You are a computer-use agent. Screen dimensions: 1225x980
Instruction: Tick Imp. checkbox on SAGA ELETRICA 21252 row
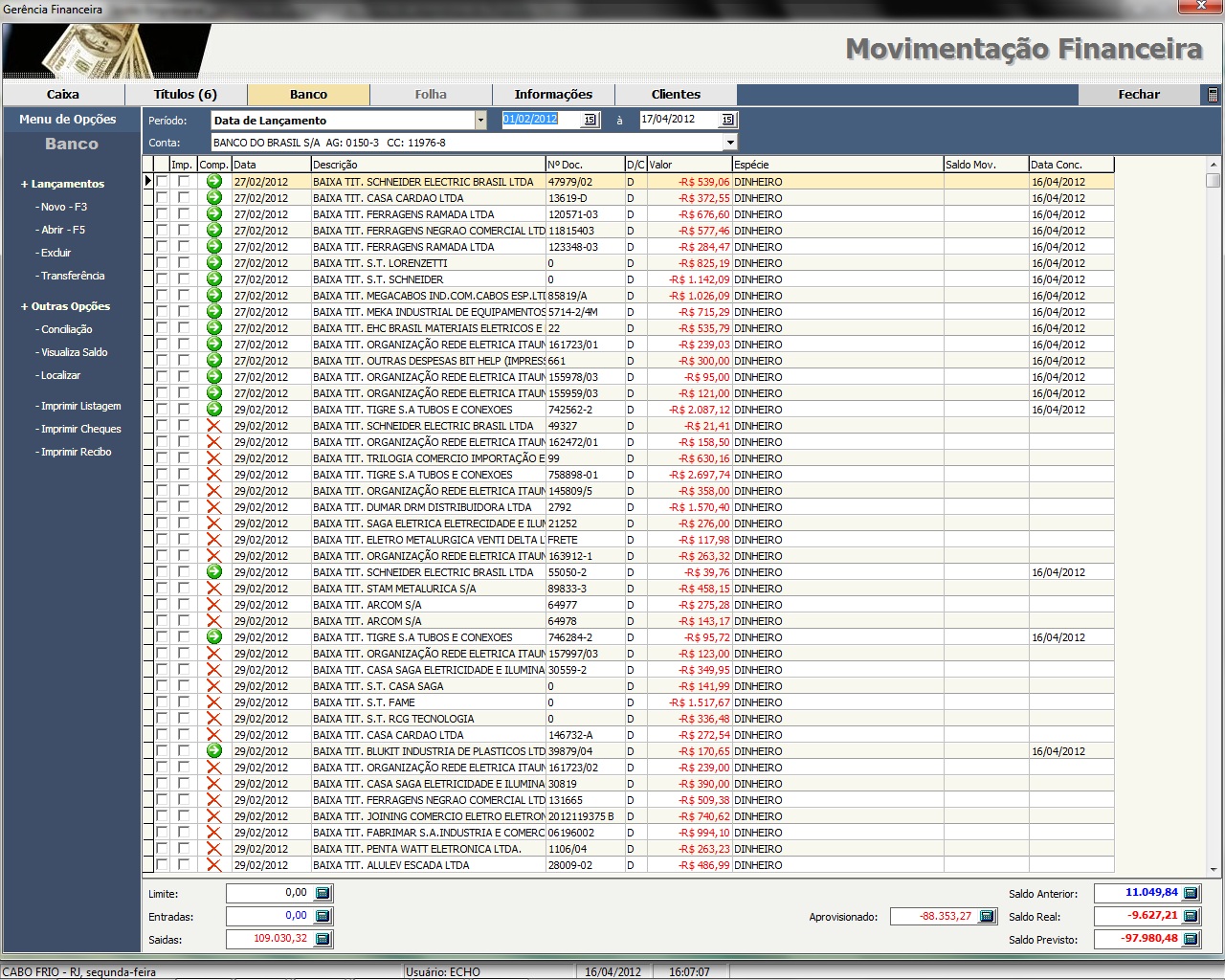[x=183, y=523]
